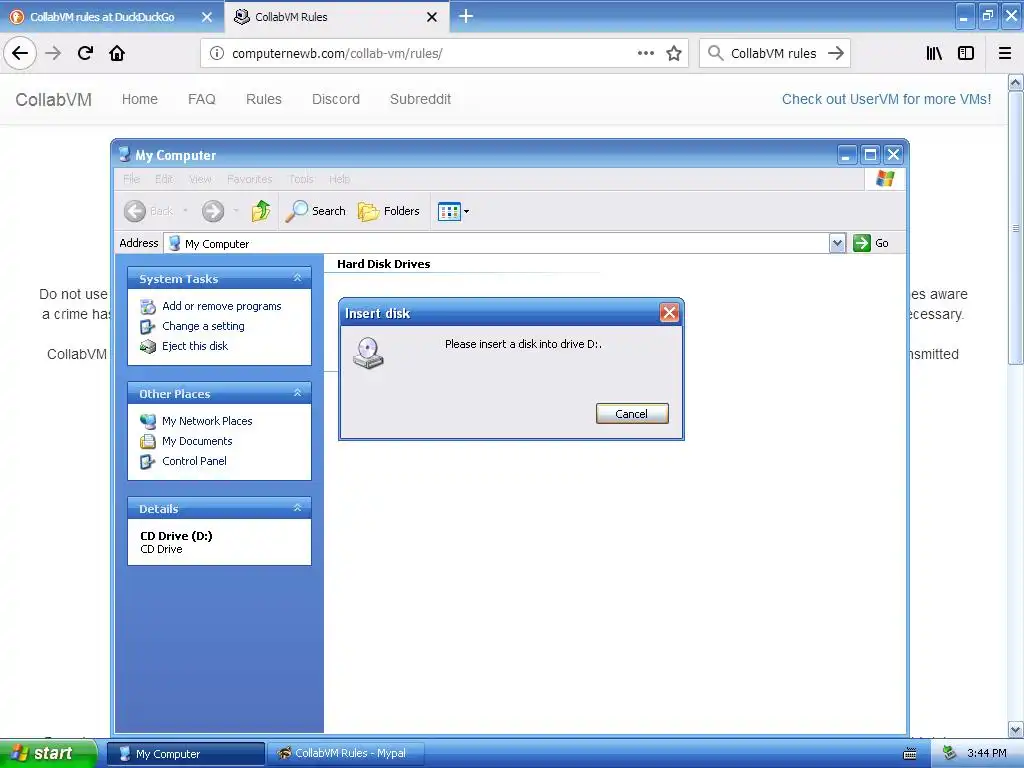This screenshot has height=768, width=1024.
Task: Open the Help menu in My Computer
Action: [x=340, y=179]
